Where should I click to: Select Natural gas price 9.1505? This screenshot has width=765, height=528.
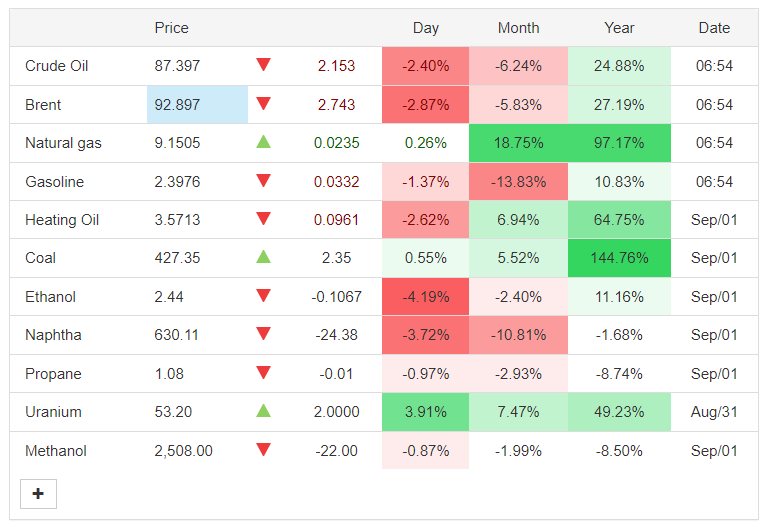(x=177, y=143)
